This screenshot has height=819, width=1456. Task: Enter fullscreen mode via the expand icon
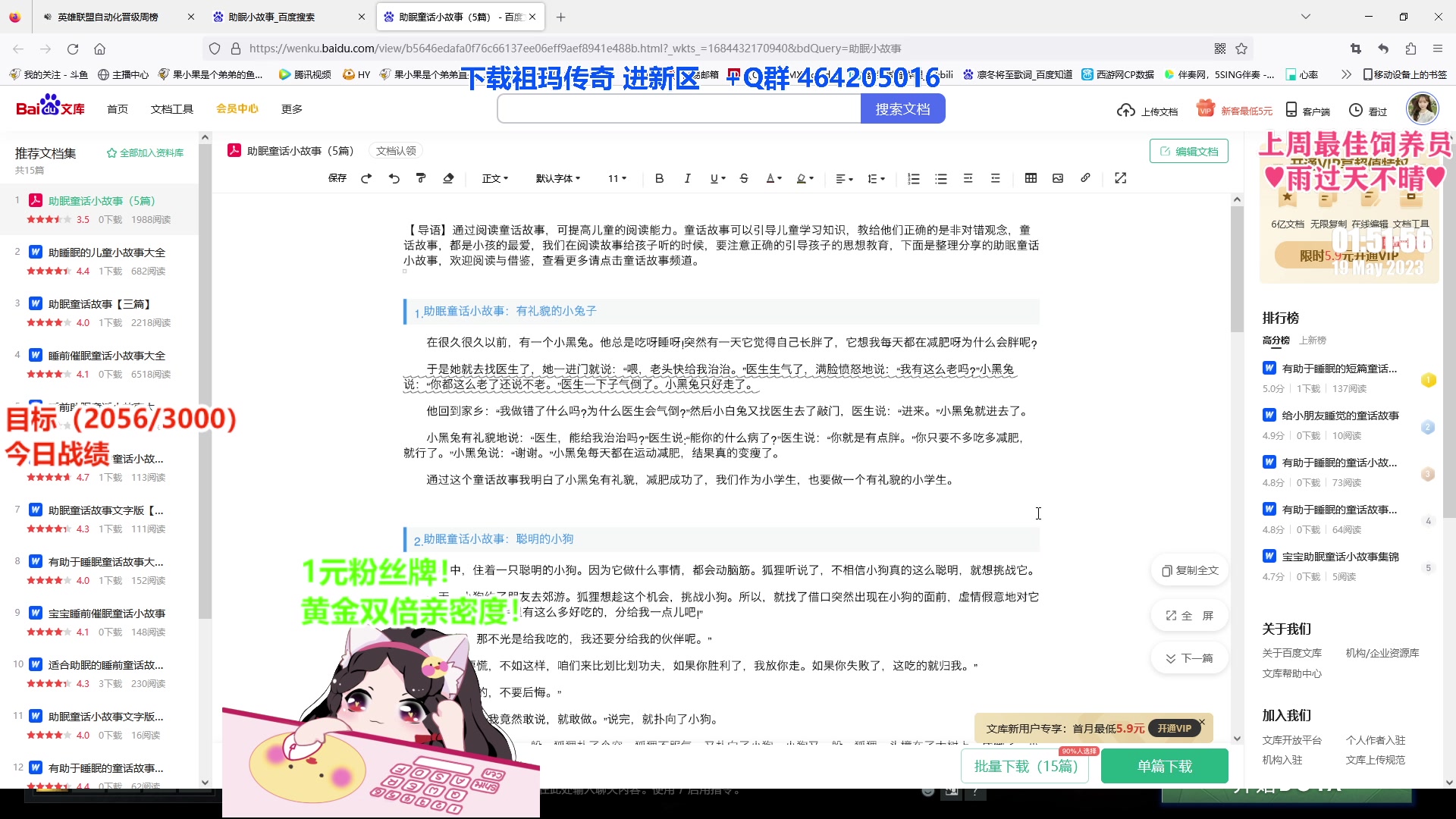pyautogui.click(x=1120, y=178)
